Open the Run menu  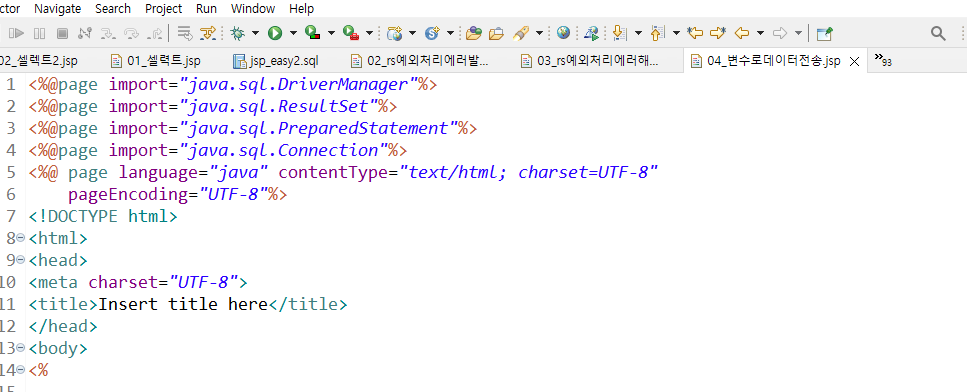coord(206,9)
